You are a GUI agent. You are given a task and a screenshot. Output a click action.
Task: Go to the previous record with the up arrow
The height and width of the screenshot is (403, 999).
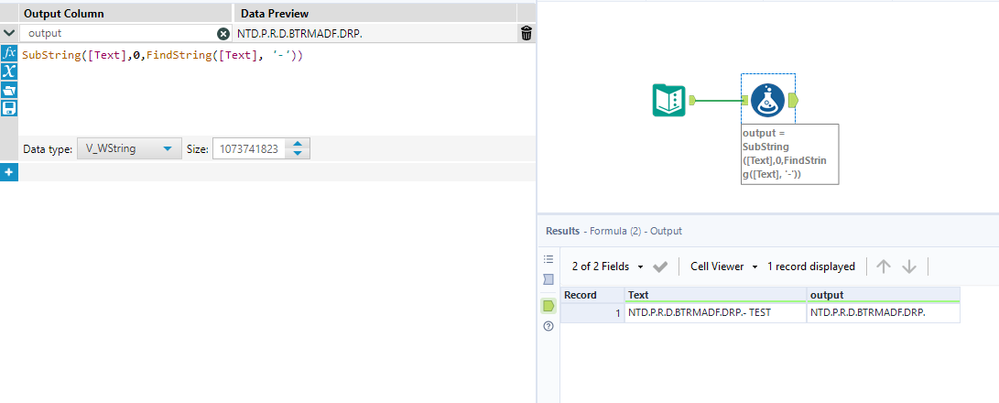[x=883, y=267]
